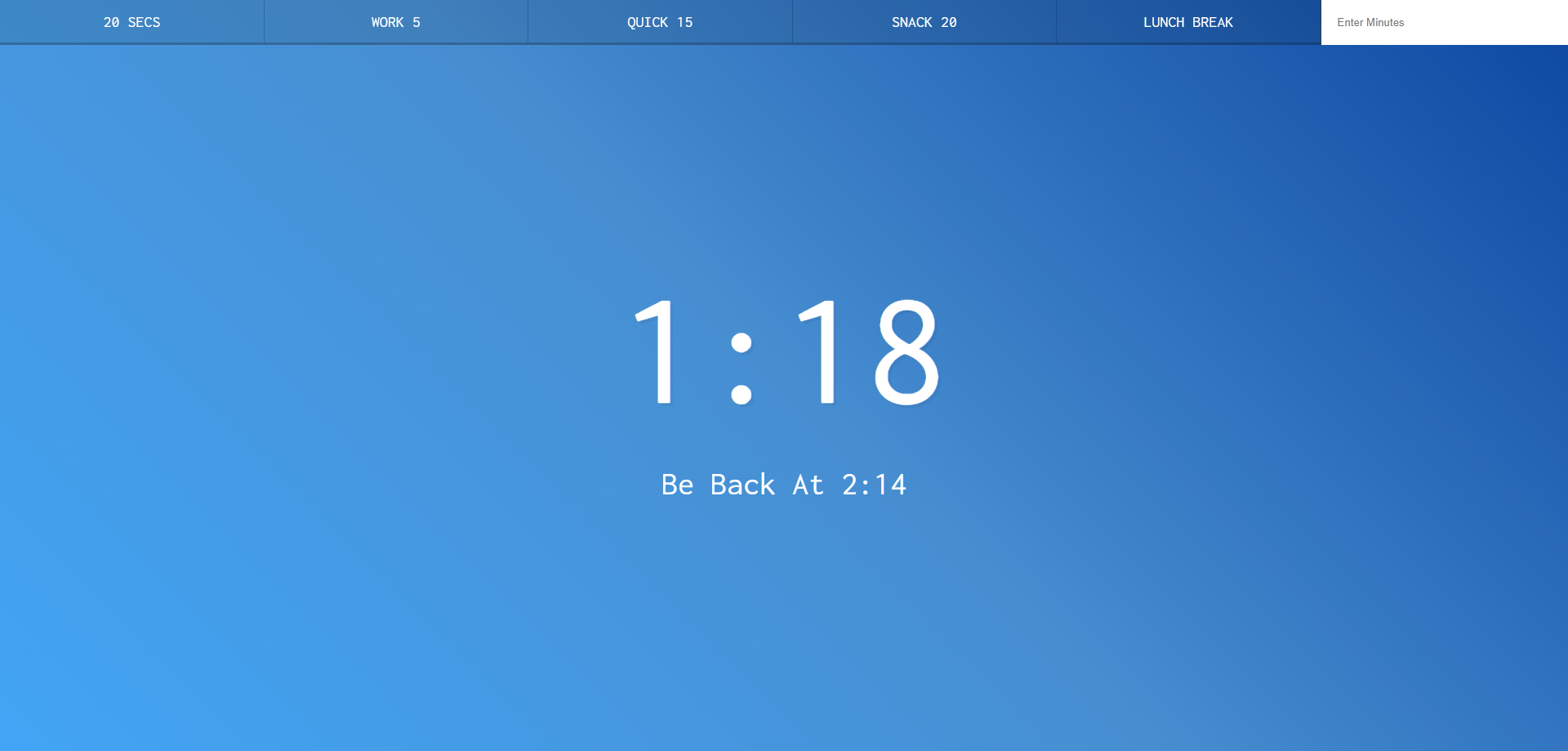Choose the SNACK 20 timer
This screenshot has height=751, width=1568.
tap(924, 22)
